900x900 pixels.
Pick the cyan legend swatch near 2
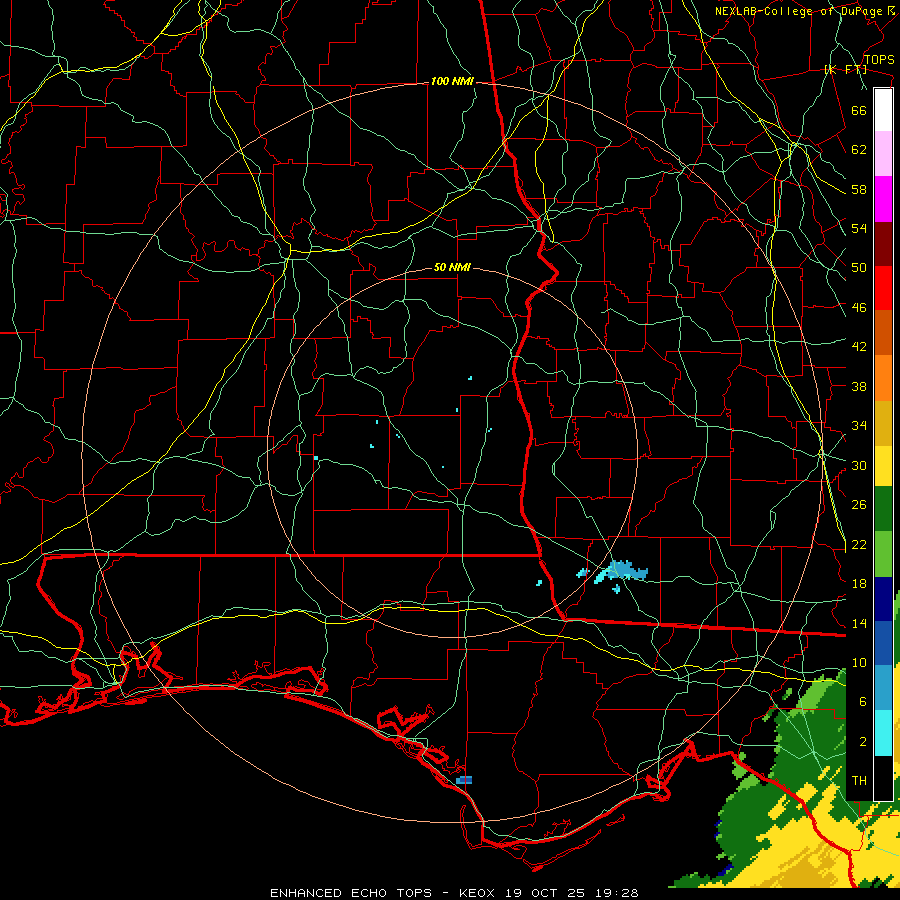[883, 732]
